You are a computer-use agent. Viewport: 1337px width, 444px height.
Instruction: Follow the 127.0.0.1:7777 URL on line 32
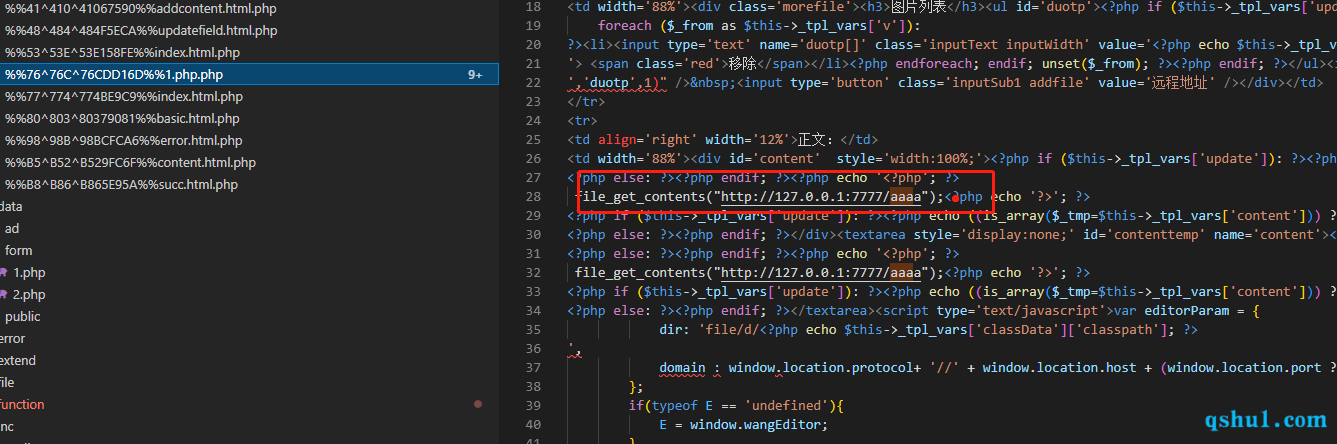click(820, 272)
